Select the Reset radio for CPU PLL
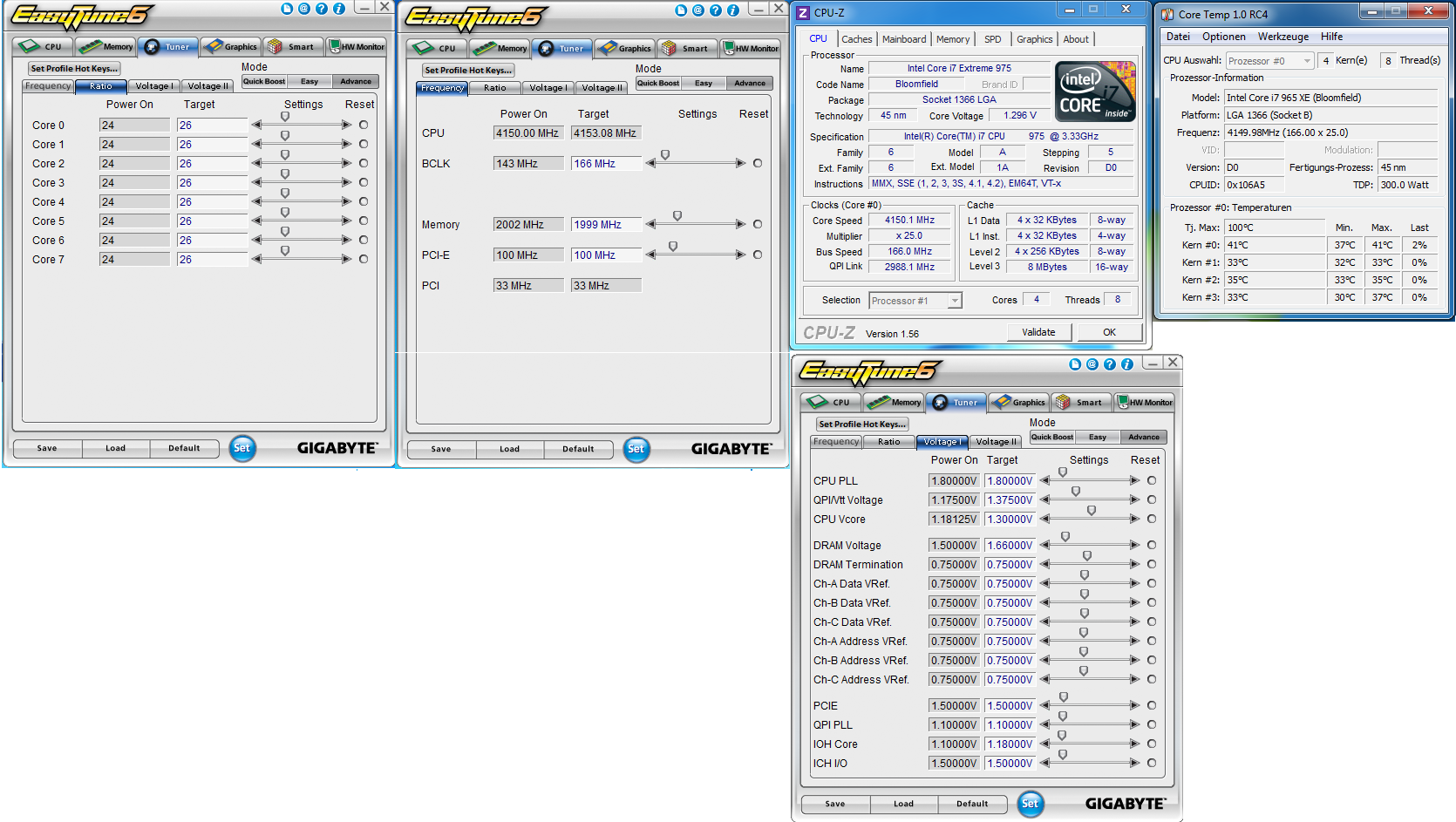The image size is (1456, 822). (x=1152, y=480)
